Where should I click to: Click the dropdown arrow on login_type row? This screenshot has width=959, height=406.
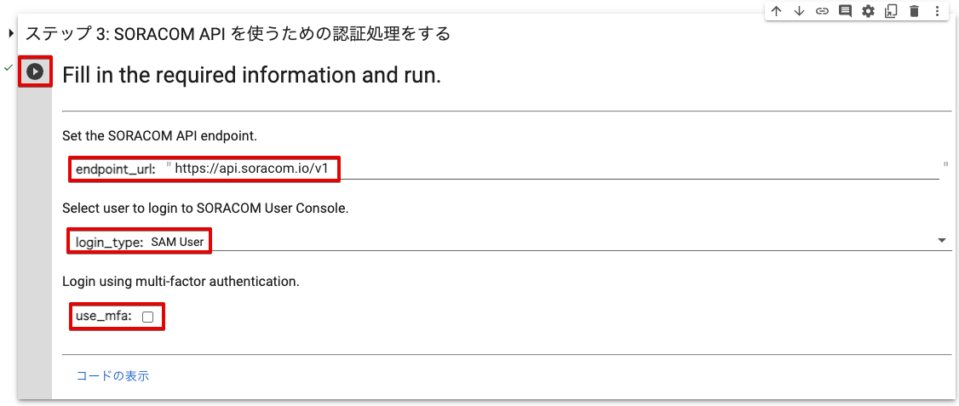(942, 241)
